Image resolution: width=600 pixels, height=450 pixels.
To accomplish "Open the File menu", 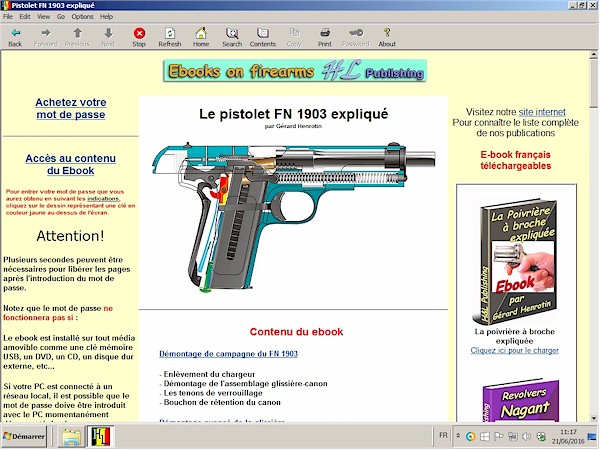I will coord(8,16).
